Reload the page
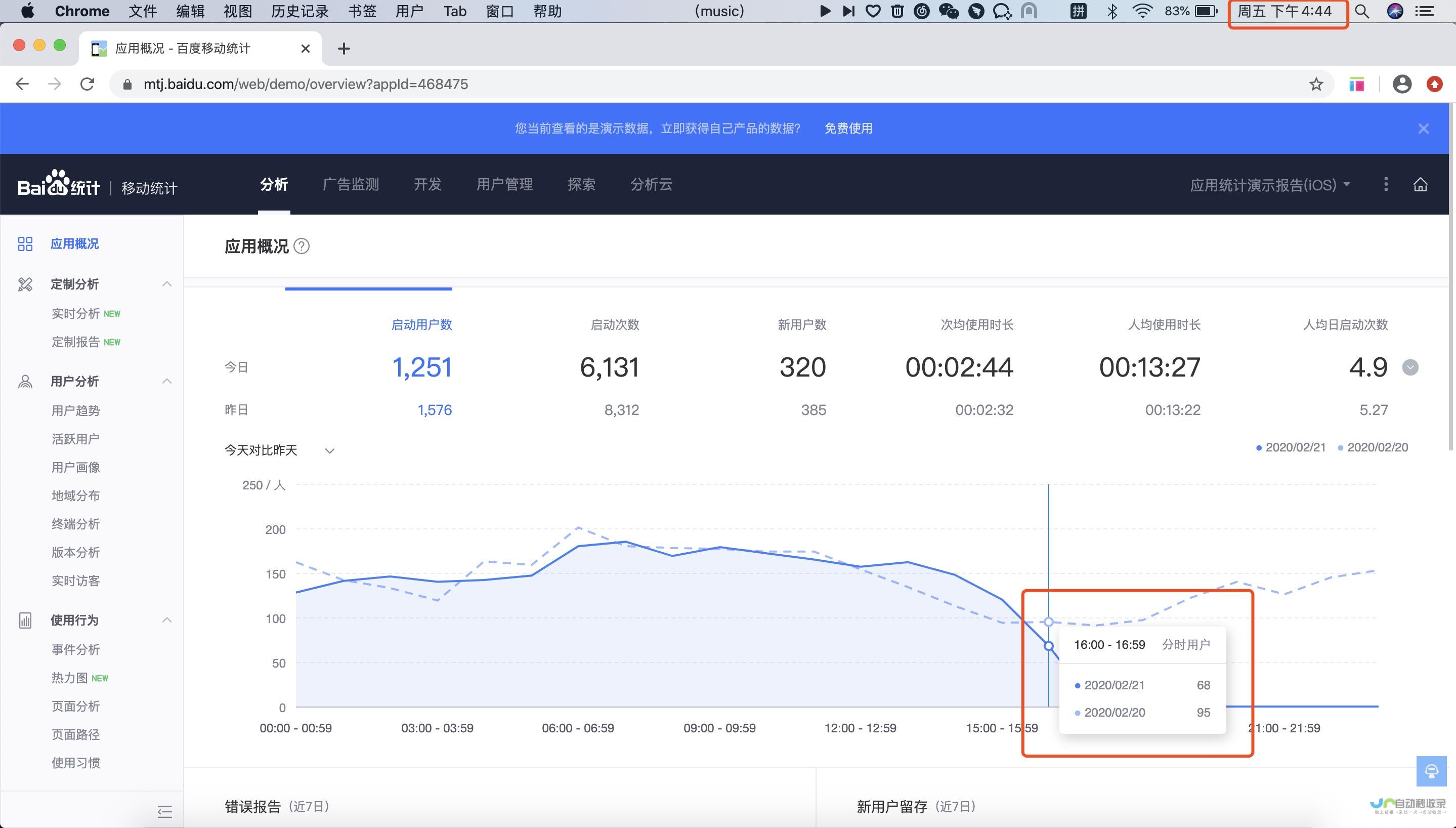The width and height of the screenshot is (1456, 828). point(87,84)
